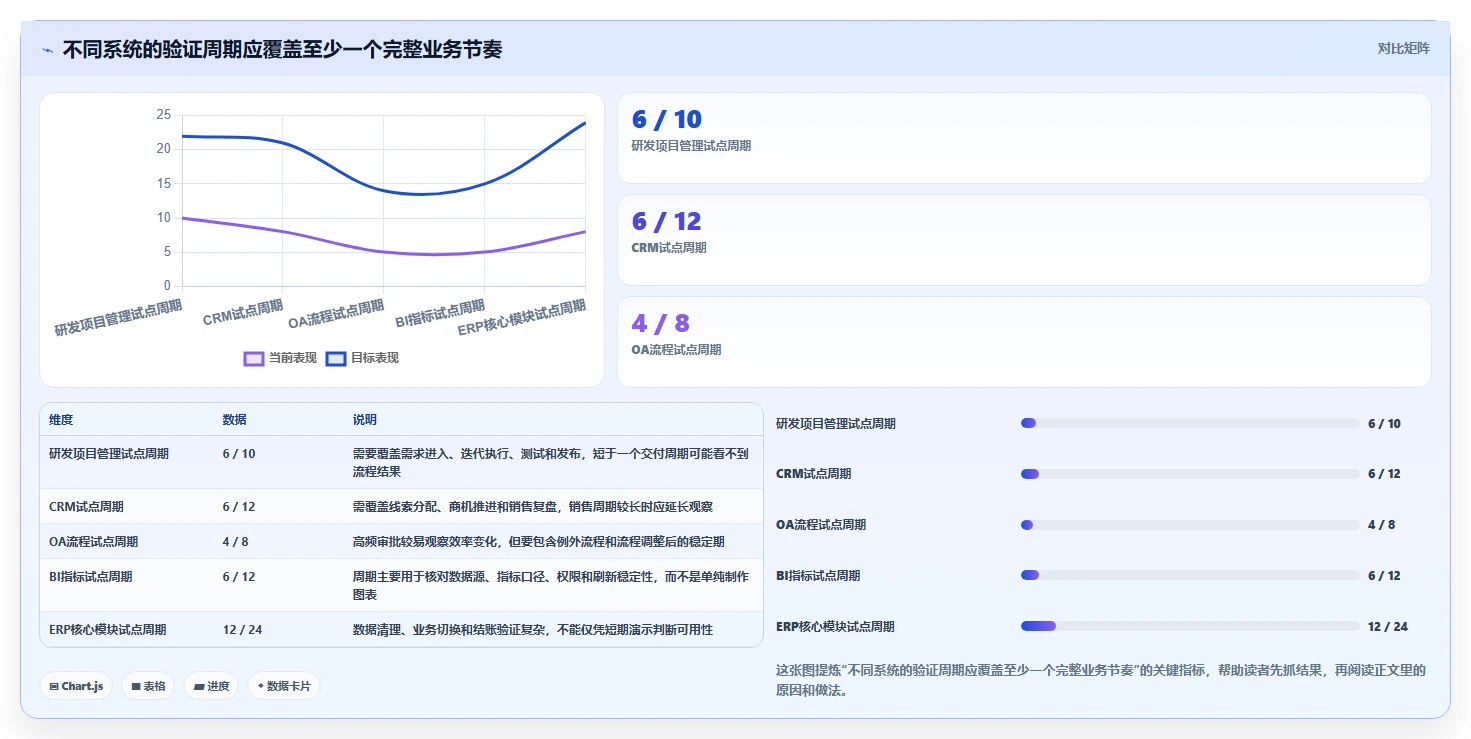Viewport: 1471px width, 739px height.
Task: Open the 6 / 10 研发项目管理试点周期 card
Action: click(x=1024, y=138)
